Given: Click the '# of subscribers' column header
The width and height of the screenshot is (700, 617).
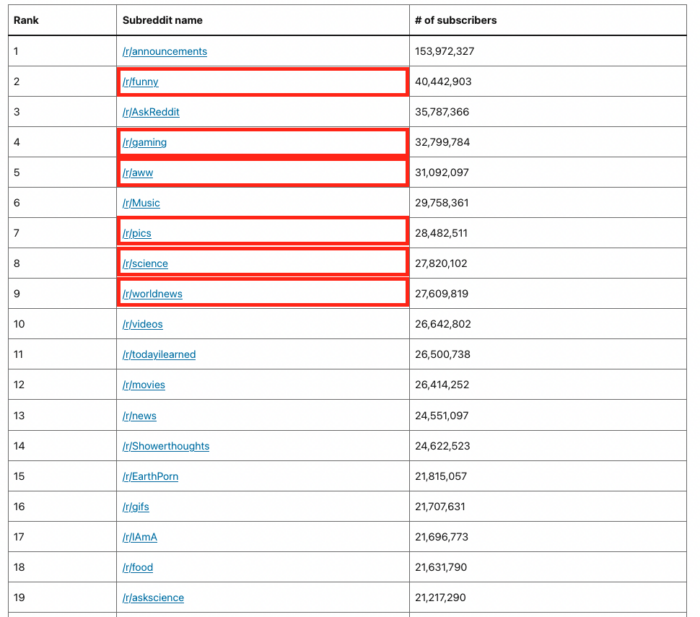Looking at the screenshot, I should (456, 21).
